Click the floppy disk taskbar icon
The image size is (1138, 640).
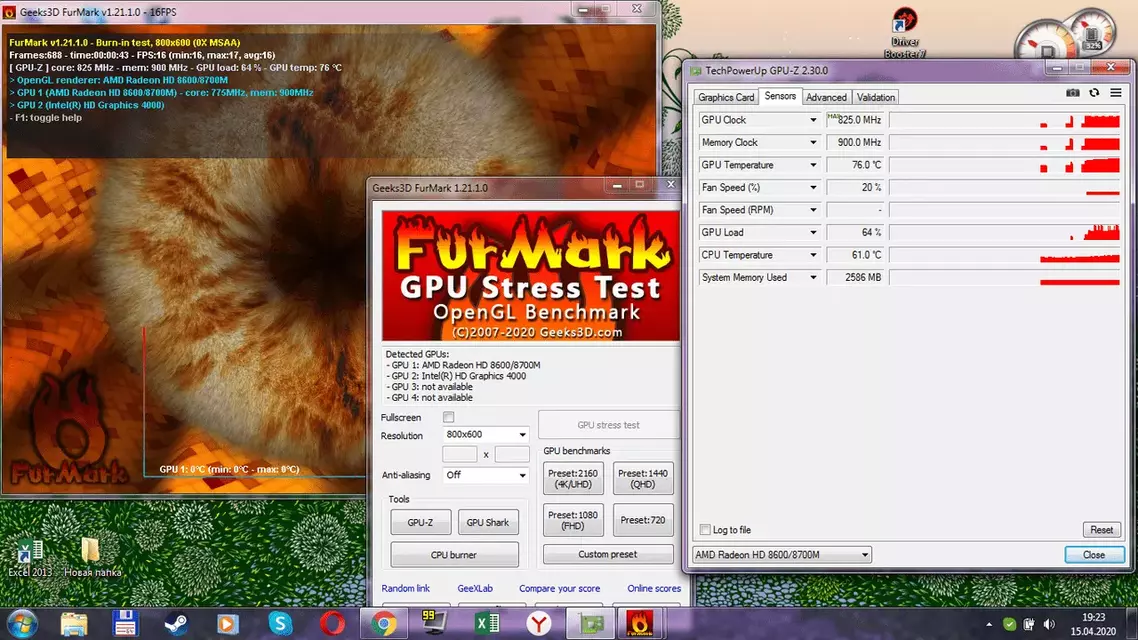pyautogui.click(x=125, y=624)
